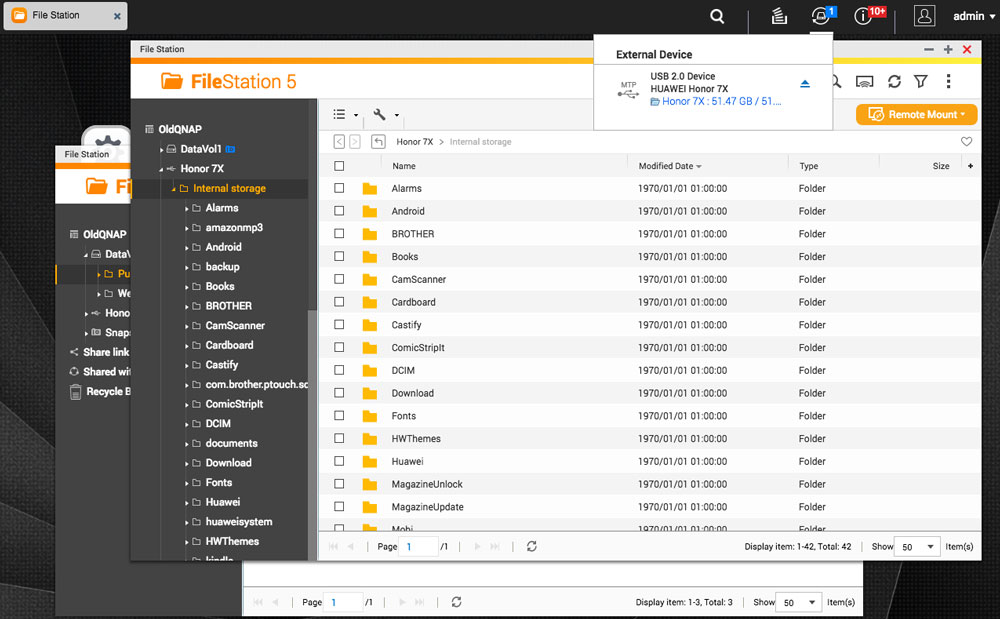Expand the amazonmp3 tree folder
1000x619 pixels.
pyautogui.click(x=186, y=228)
